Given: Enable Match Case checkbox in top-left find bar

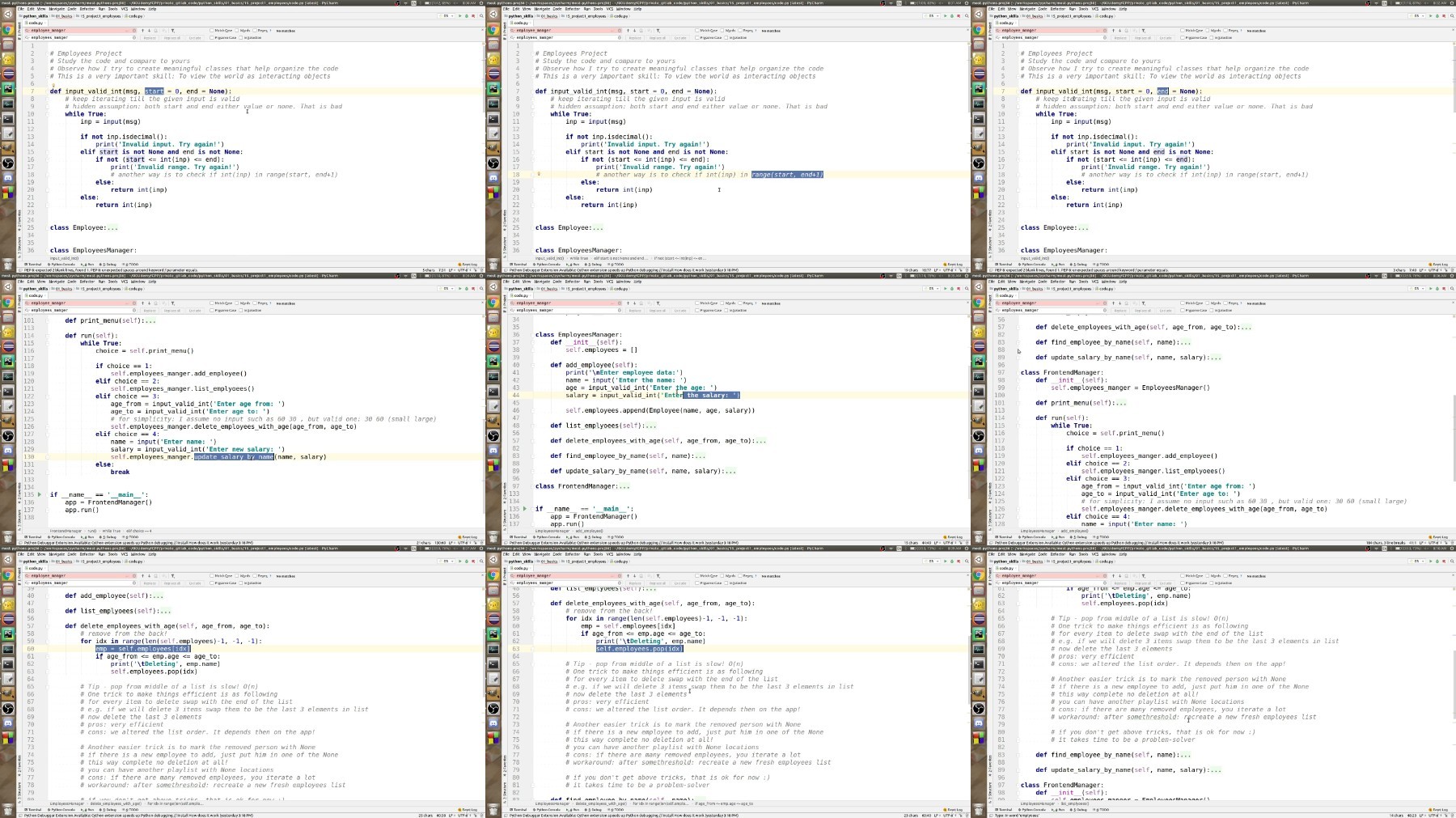Looking at the screenshot, I should coord(212,31).
